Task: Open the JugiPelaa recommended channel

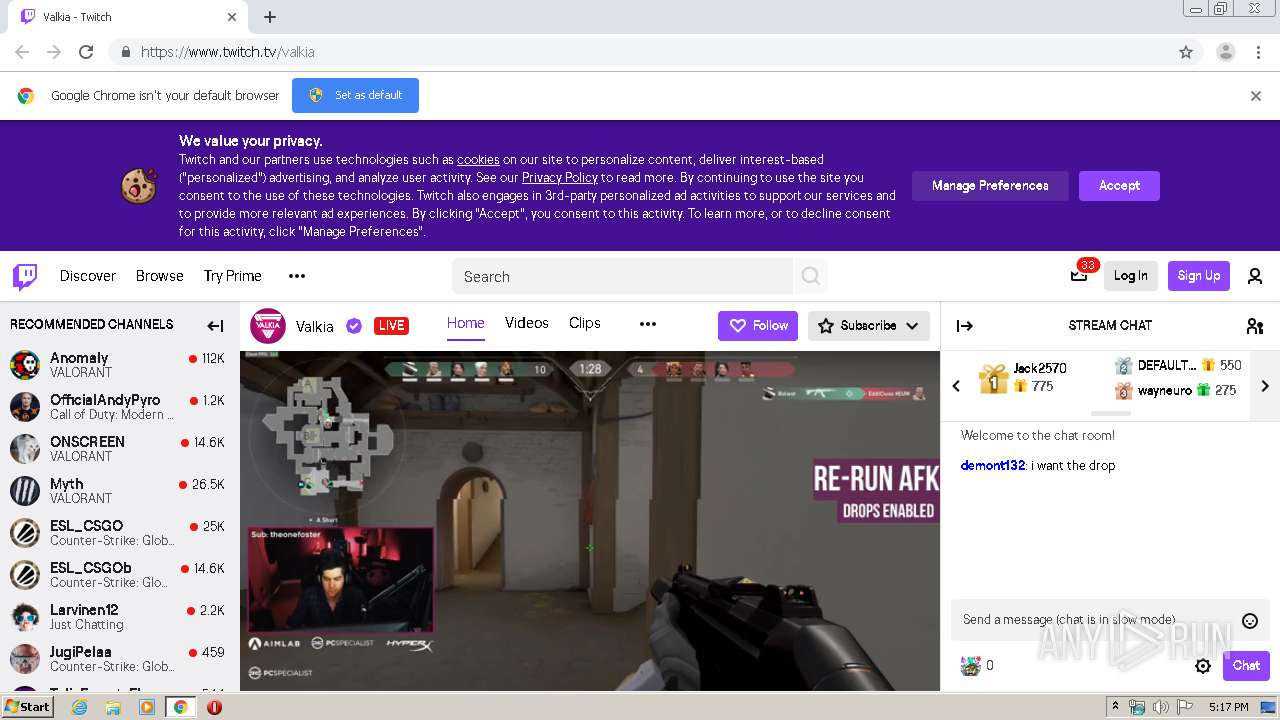Action: (118, 659)
